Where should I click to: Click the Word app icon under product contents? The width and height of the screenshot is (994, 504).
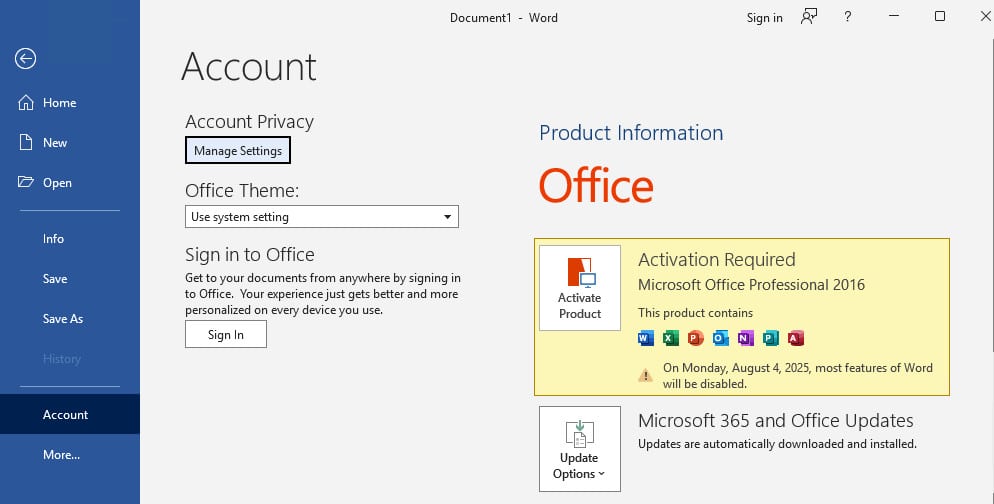coord(645,338)
